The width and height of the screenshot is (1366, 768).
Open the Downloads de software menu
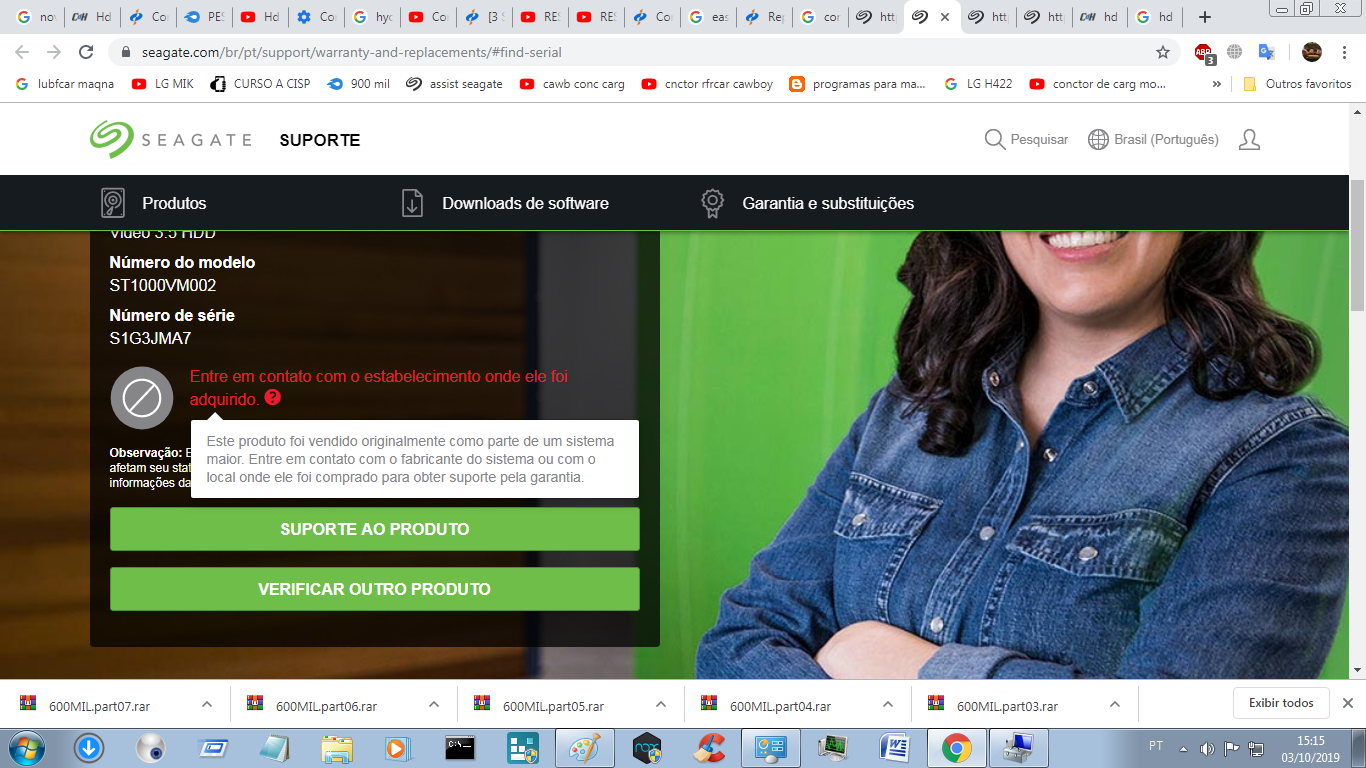click(x=505, y=203)
